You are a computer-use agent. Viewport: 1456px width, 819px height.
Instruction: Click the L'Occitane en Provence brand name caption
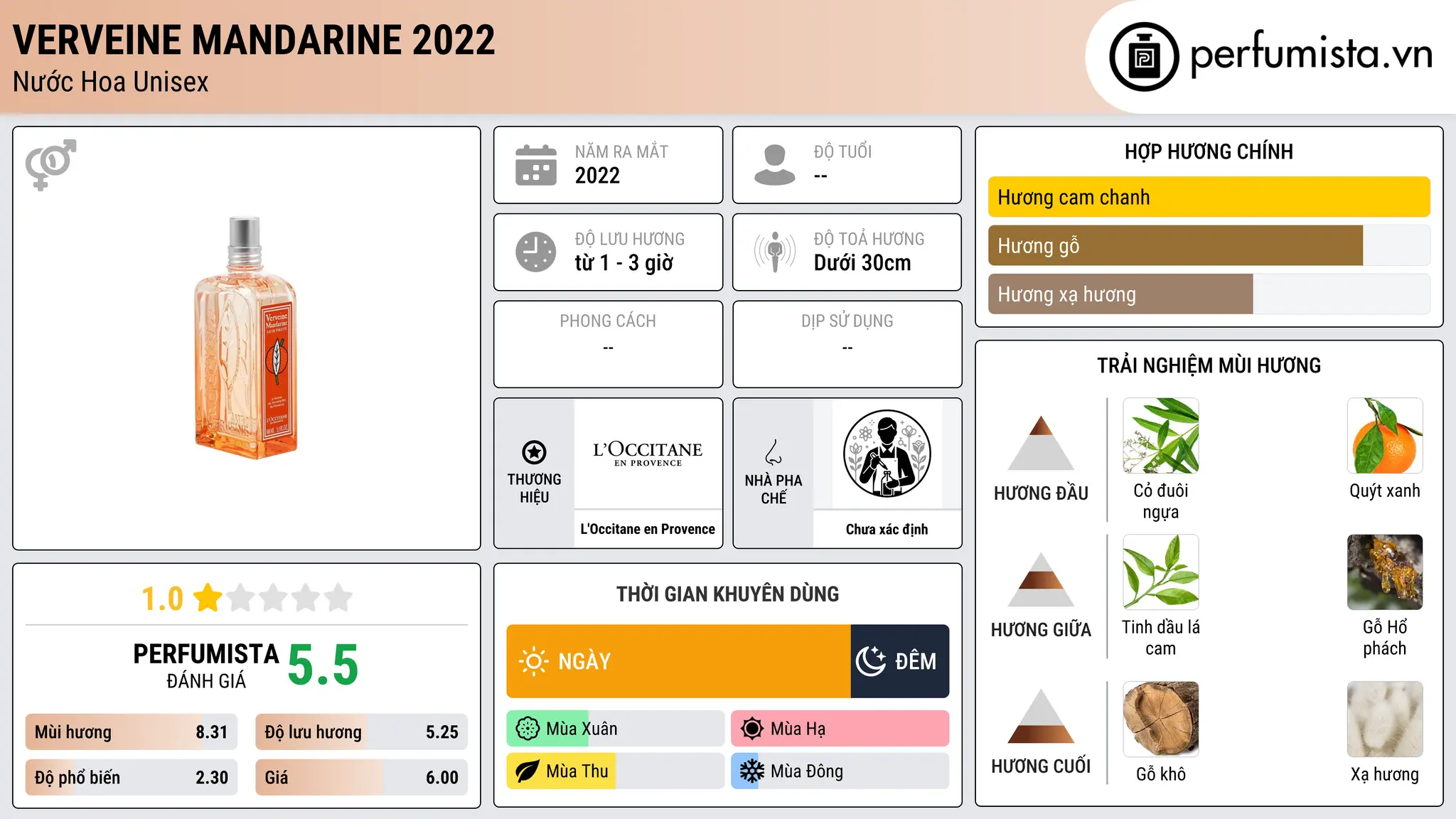tap(648, 529)
